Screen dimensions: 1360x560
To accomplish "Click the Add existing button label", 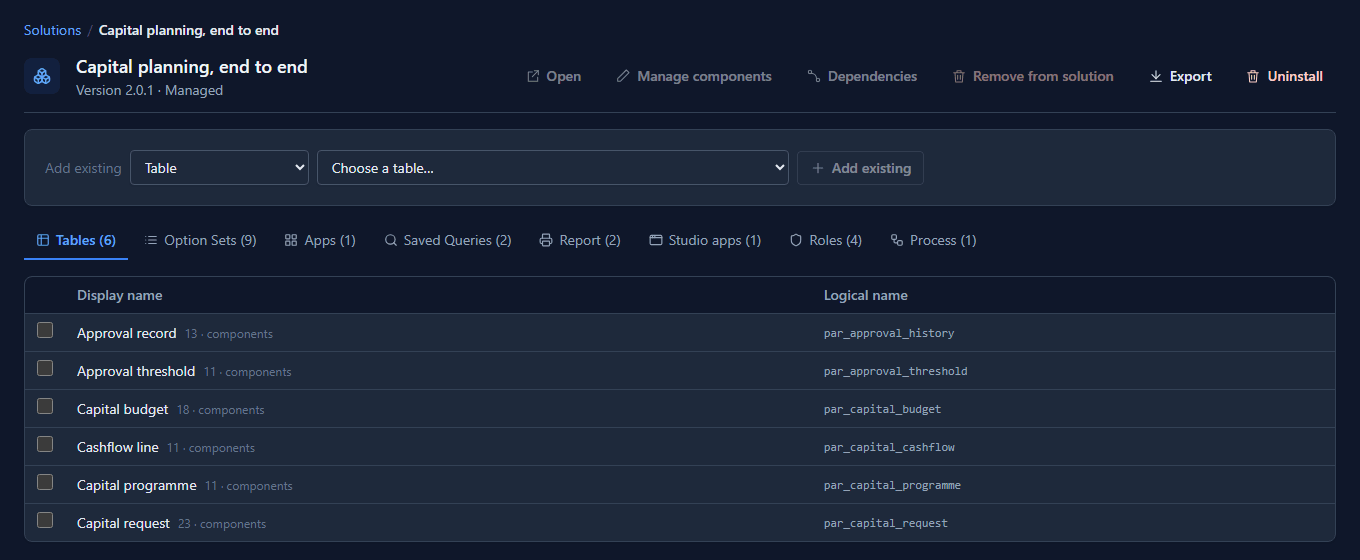I will [871, 168].
